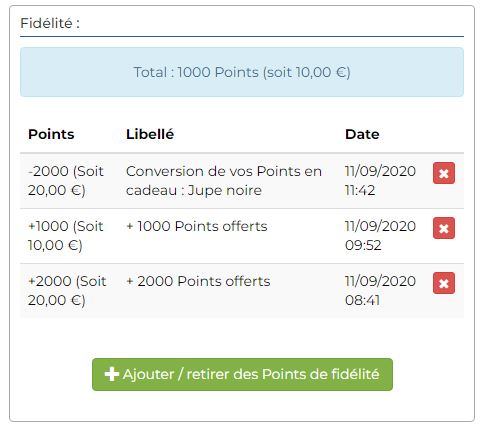Image resolution: width=489 pixels, height=431 pixels.
Task: Select the Total 1000 Points banner
Action: click(x=242, y=72)
